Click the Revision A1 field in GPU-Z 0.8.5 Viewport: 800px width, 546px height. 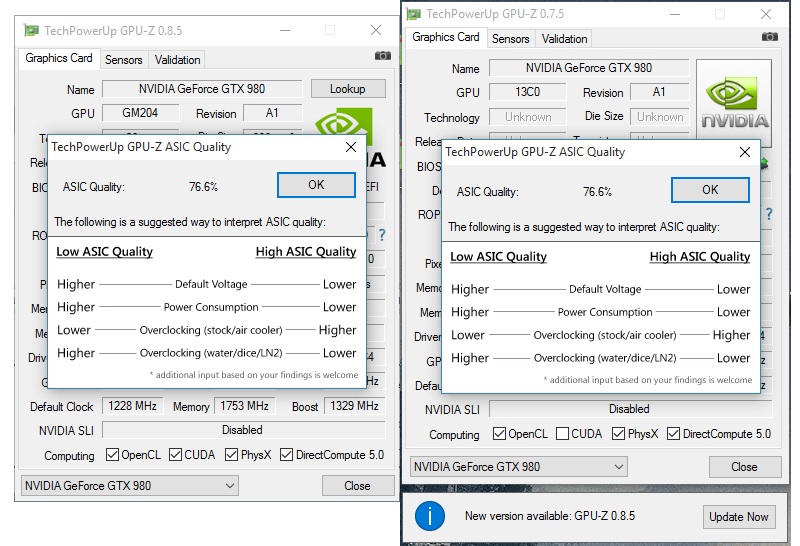point(272,113)
